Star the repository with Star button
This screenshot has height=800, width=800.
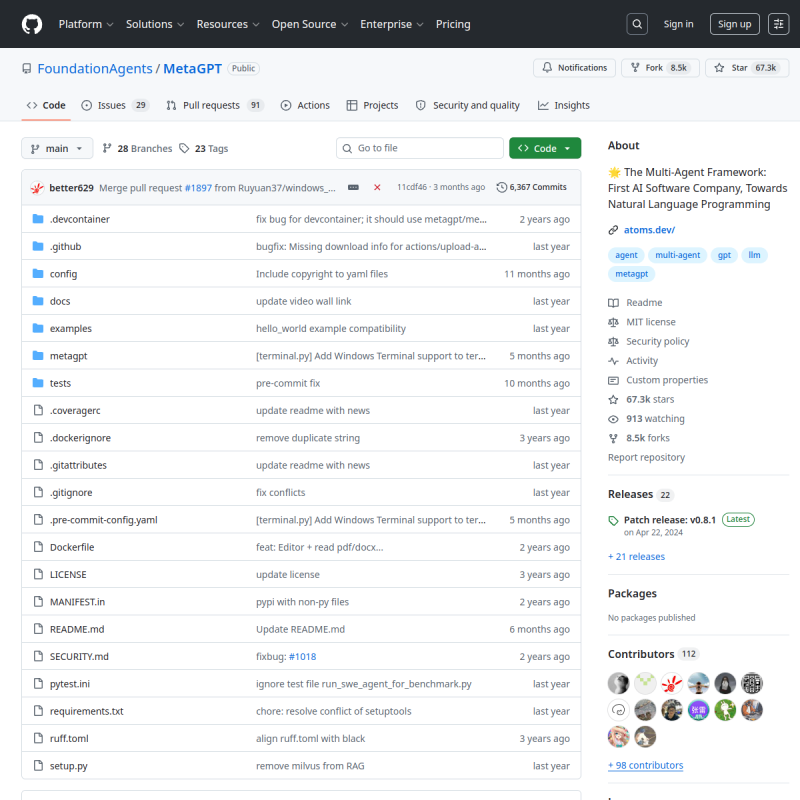pyautogui.click(x=747, y=68)
